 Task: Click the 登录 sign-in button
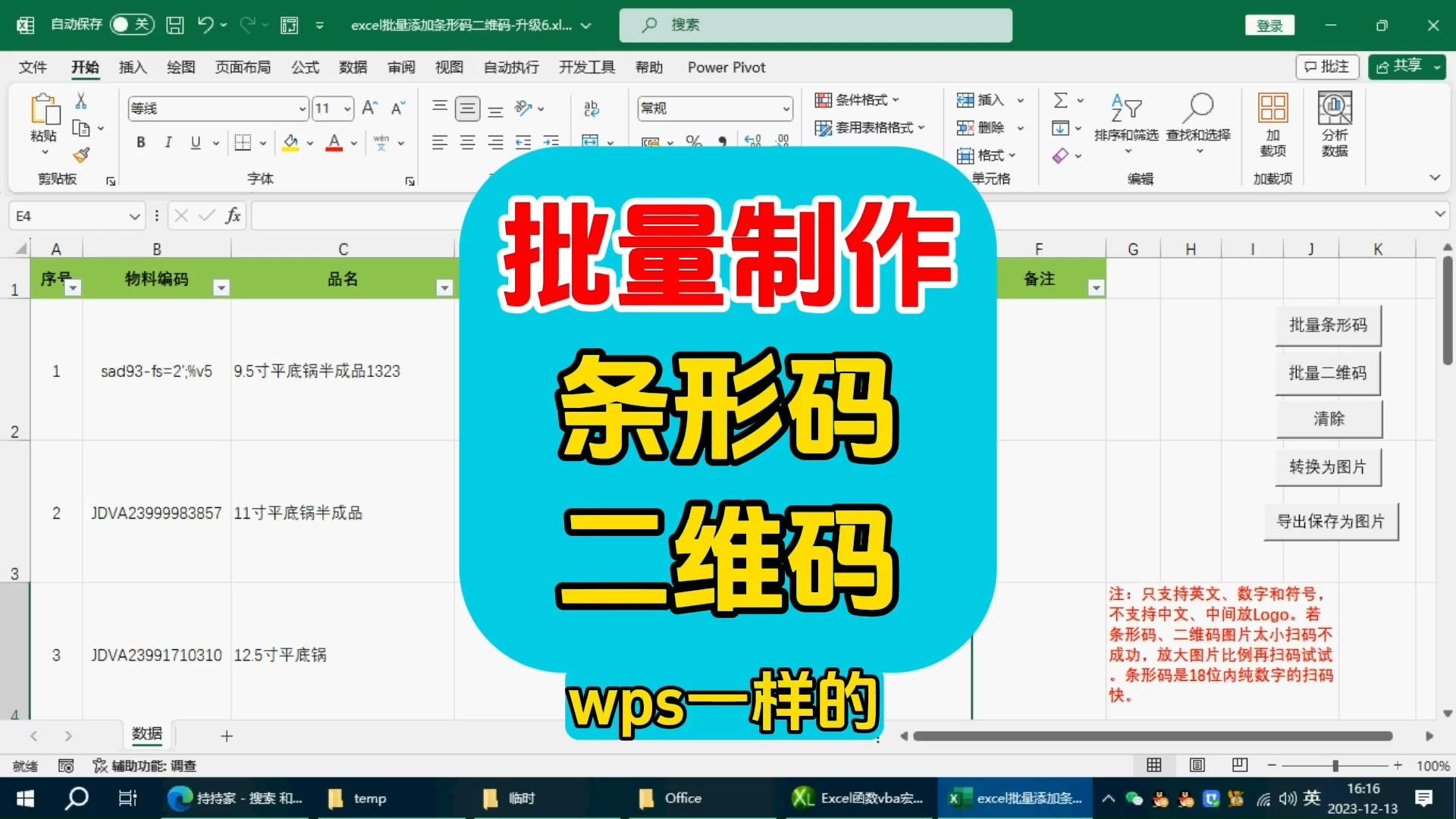[1269, 26]
